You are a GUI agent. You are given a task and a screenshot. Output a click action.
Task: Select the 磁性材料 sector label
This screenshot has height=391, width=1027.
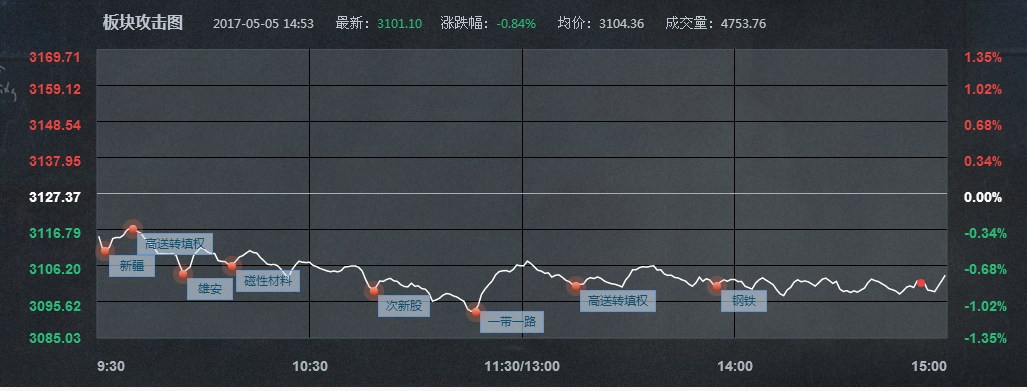tap(268, 281)
